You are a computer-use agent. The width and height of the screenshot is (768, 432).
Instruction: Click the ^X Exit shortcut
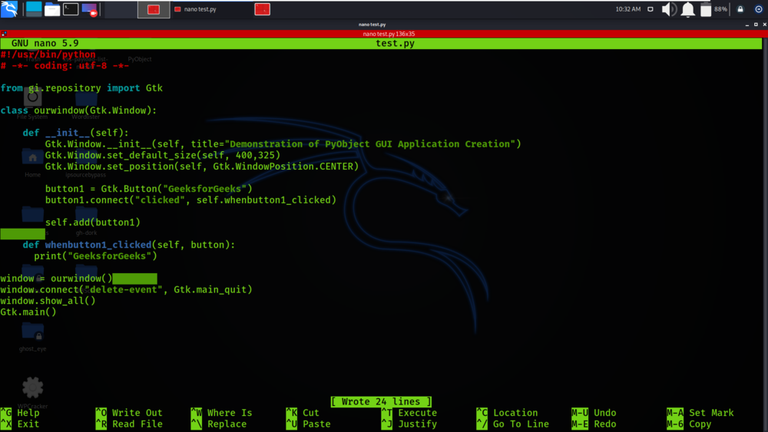click(20, 424)
